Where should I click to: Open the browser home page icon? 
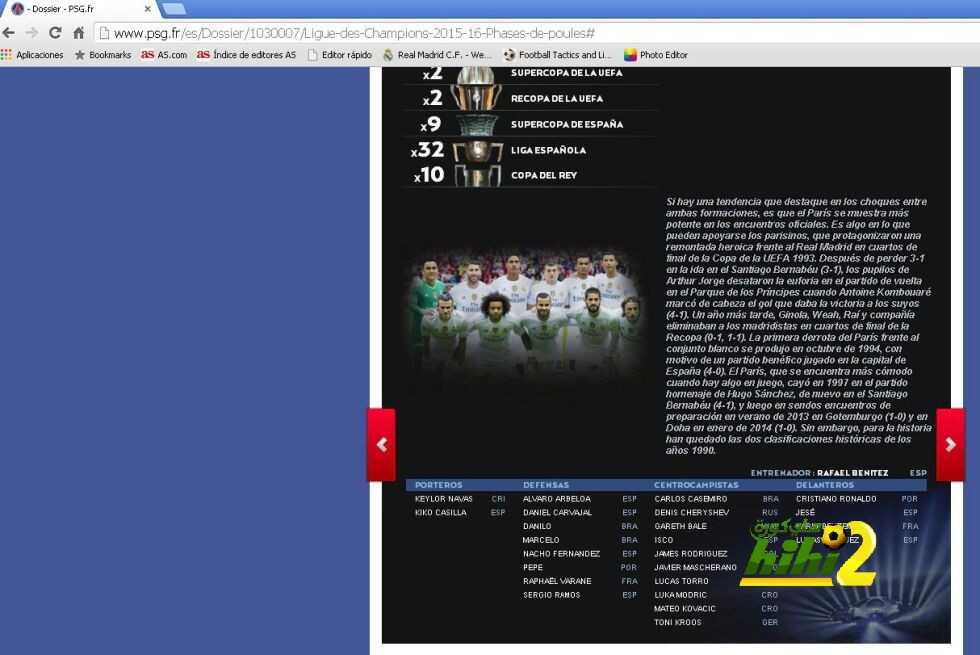tap(78, 32)
